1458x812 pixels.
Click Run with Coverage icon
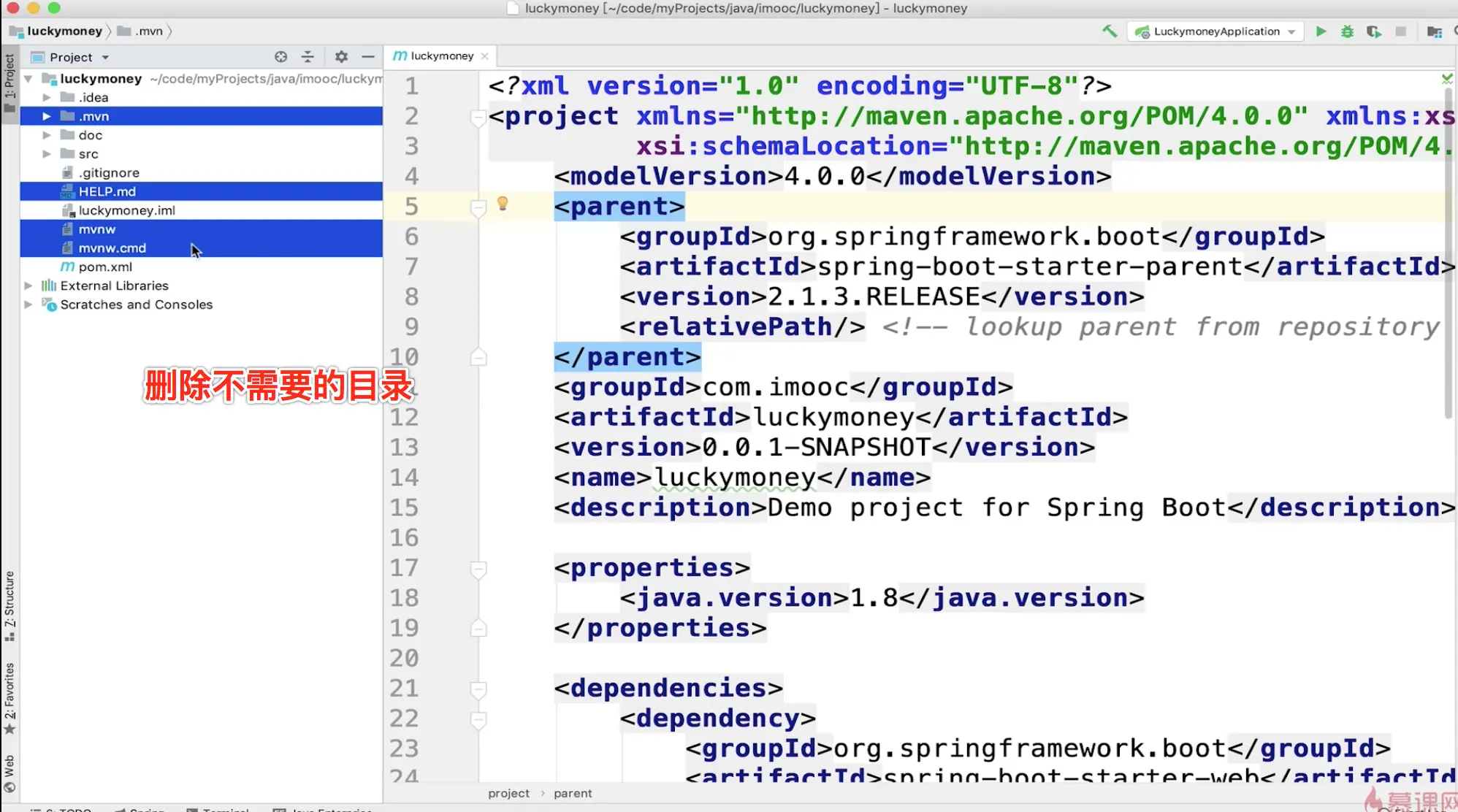1374,31
